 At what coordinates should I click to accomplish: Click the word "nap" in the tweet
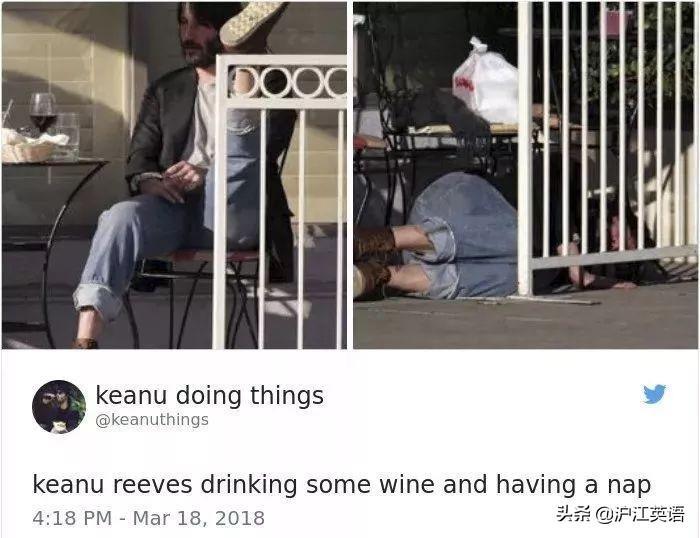(629, 487)
